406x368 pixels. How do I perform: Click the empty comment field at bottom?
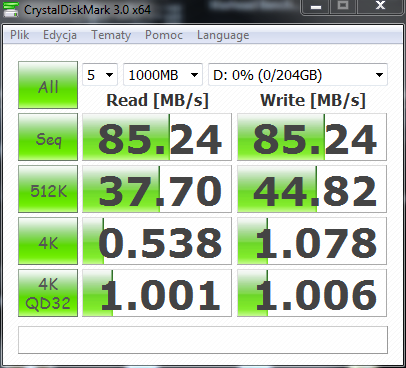pyautogui.click(x=203, y=340)
